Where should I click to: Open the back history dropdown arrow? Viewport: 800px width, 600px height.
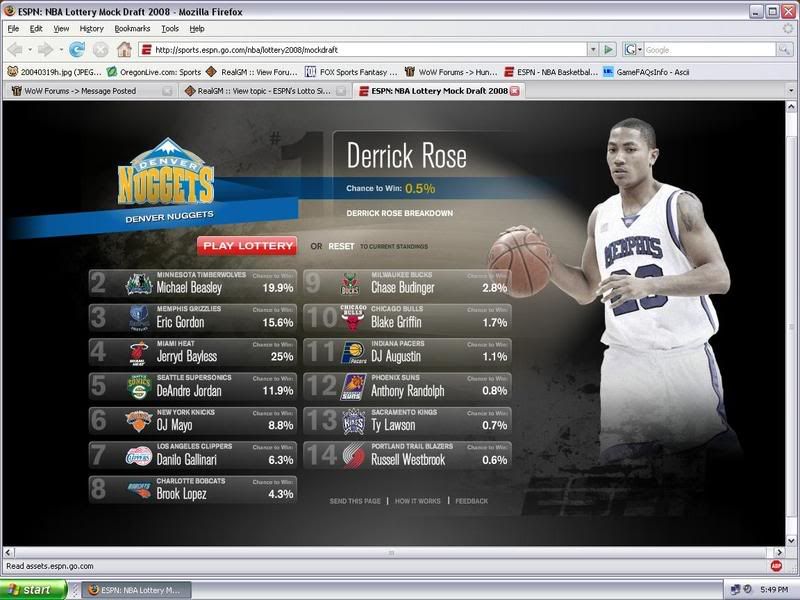(30, 49)
